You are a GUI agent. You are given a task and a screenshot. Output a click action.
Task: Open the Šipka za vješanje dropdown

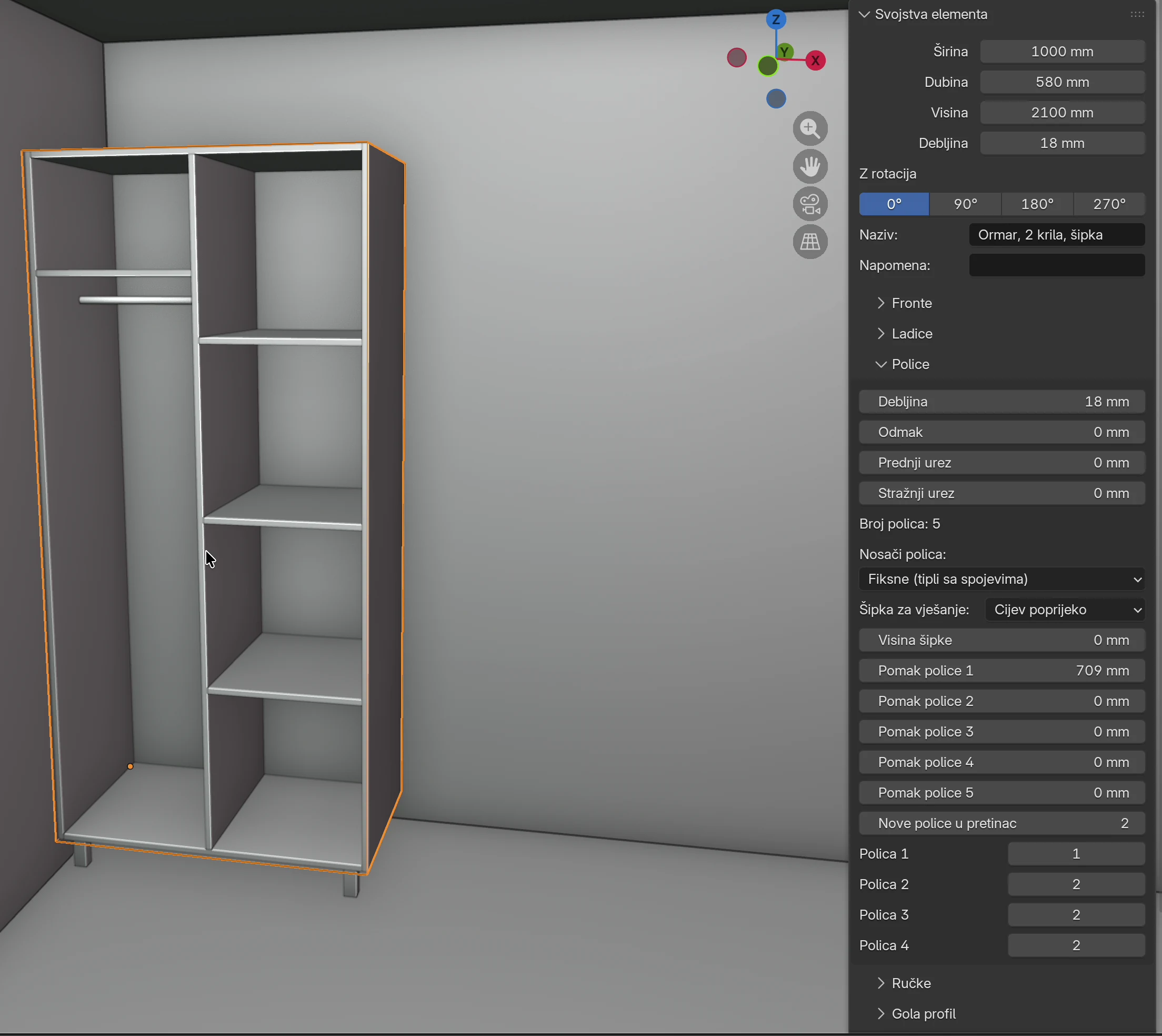coord(1065,610)
